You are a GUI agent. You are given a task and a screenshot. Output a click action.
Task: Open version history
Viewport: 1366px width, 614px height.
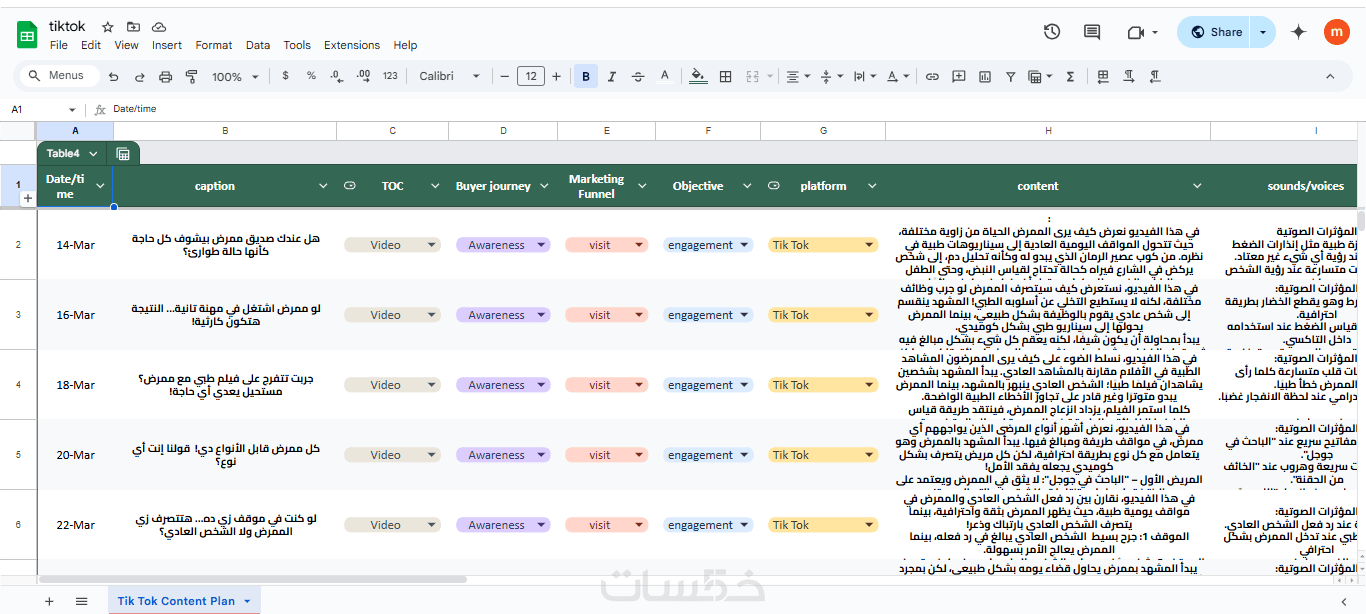click(x=1052, y=32)
